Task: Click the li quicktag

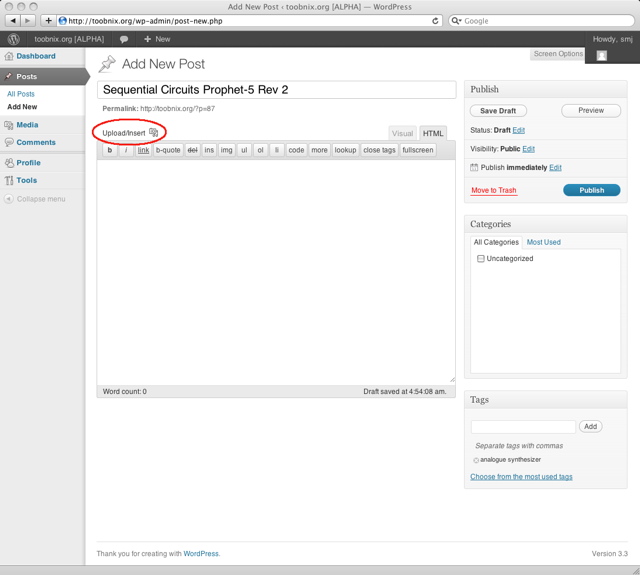Action: pos(276,150)
